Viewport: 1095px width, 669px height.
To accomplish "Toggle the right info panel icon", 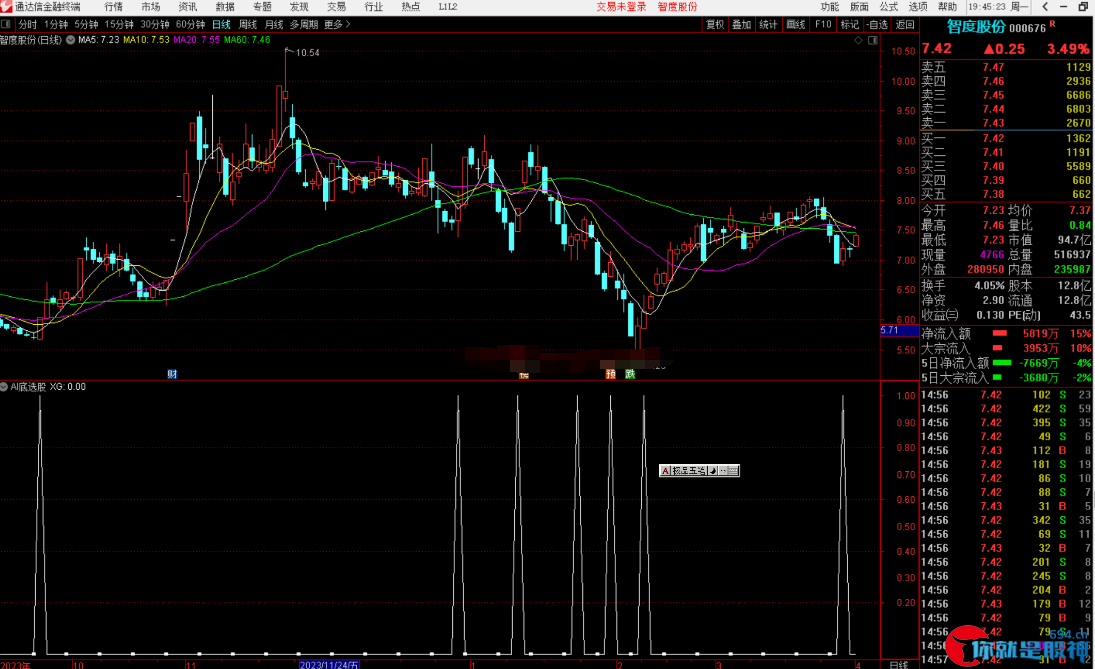I will pyautogui.click(x=873, y=41).
